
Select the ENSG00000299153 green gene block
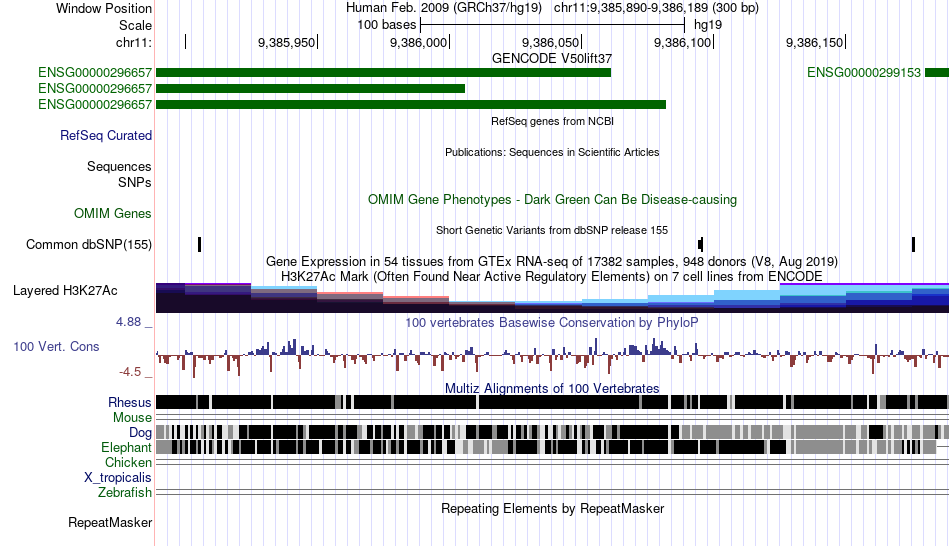pyautogui.click(x=937, y=73)
